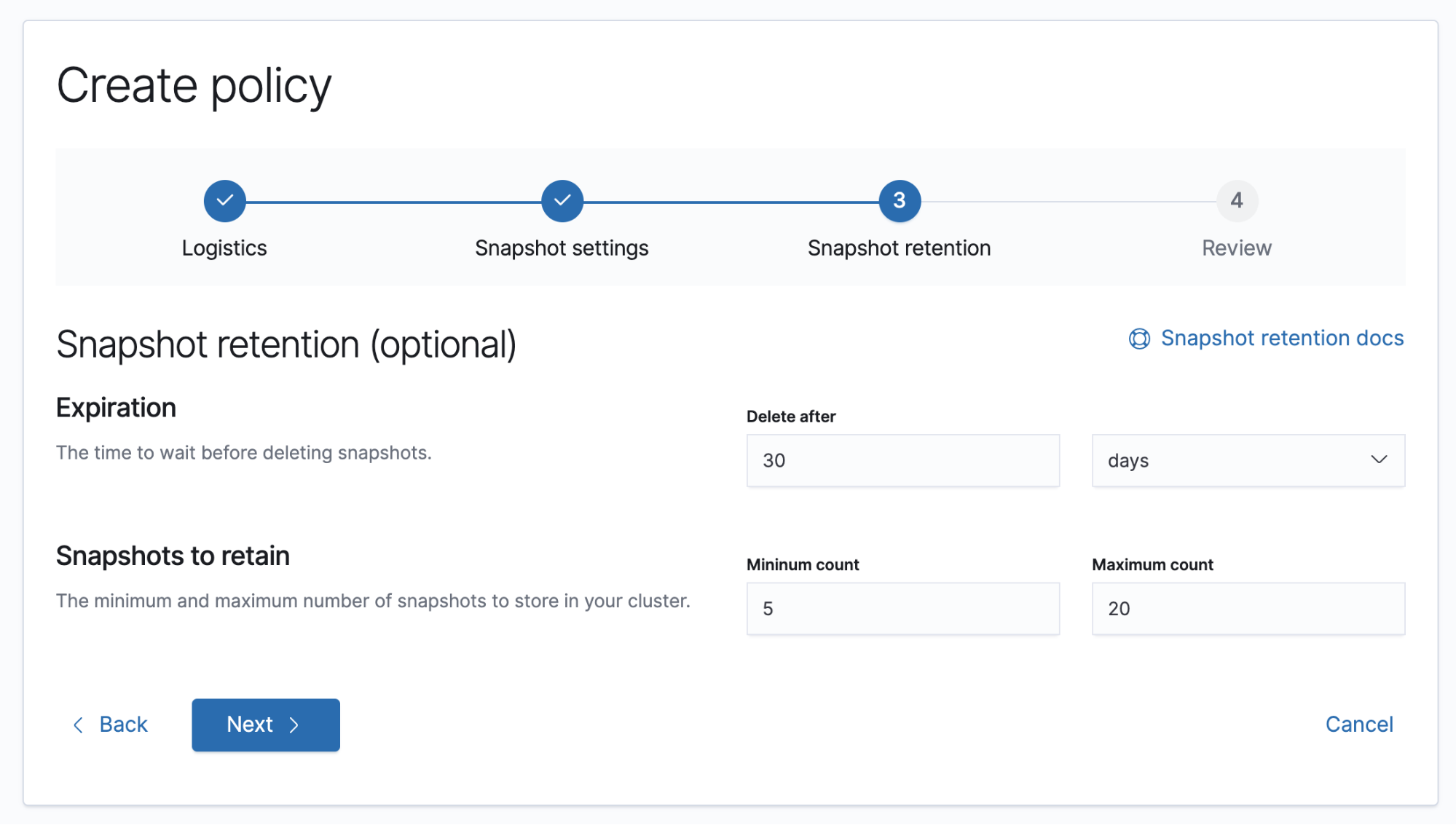Open the Delete after time unit selector
1456x825 pixels.
1247,460
